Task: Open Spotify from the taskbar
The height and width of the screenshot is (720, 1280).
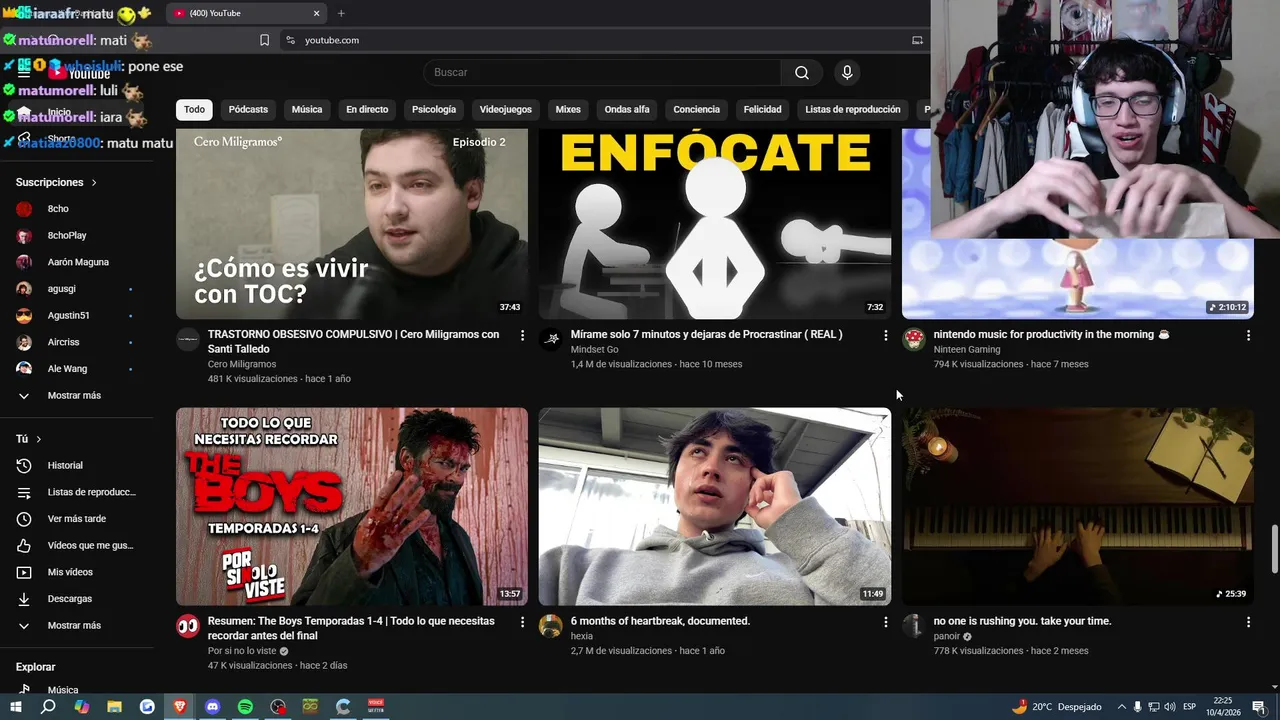Action: pyautogui.click(x=245, y=706)
